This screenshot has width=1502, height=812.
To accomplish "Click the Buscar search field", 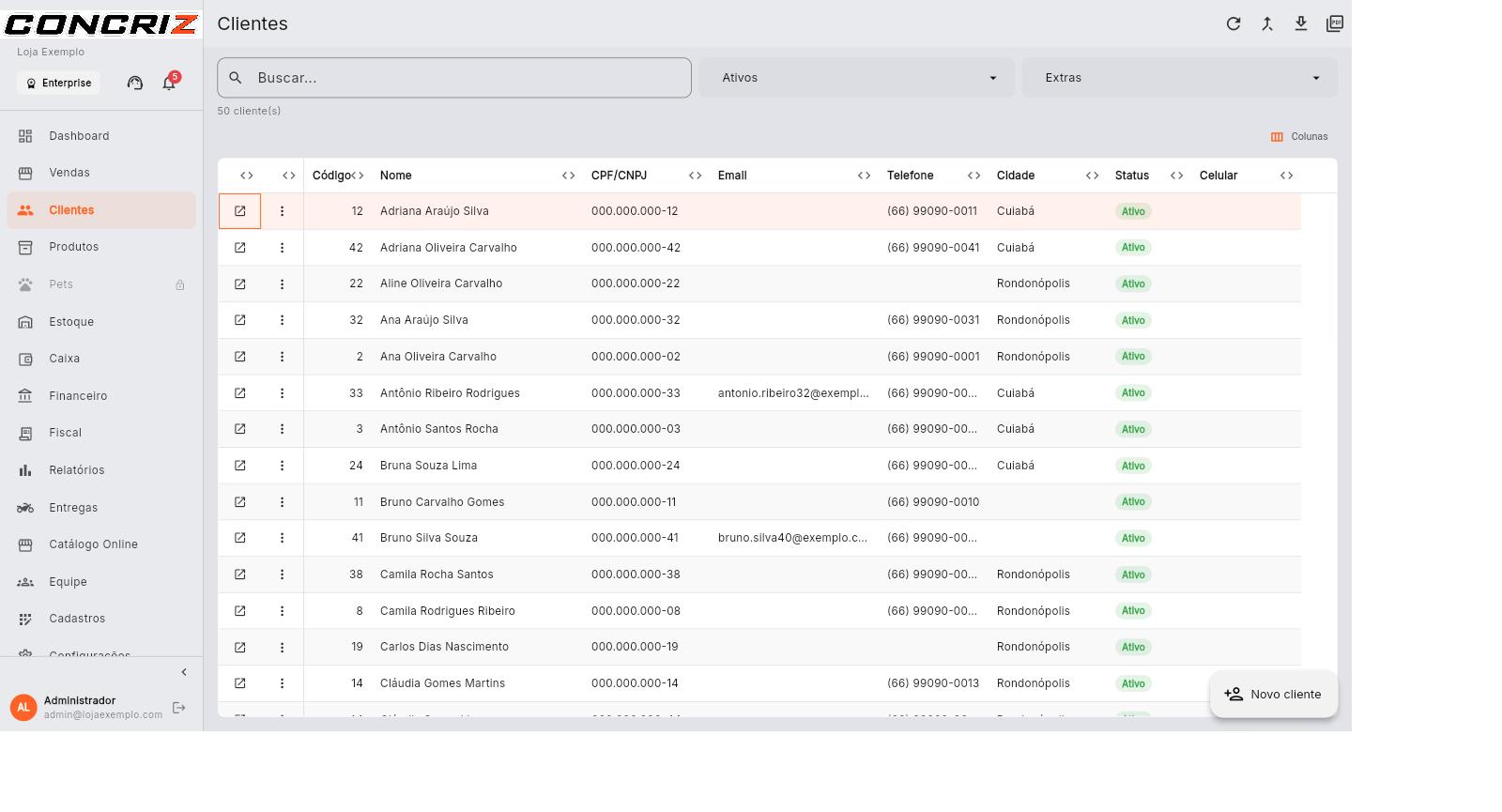I will (x=454, y=78).
